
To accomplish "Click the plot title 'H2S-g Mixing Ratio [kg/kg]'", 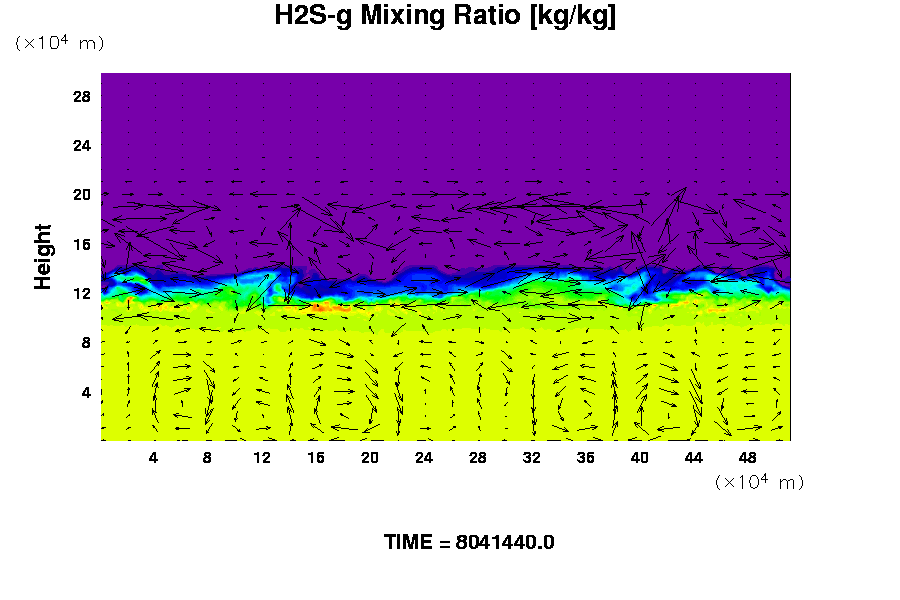I will tap(445, 16).
